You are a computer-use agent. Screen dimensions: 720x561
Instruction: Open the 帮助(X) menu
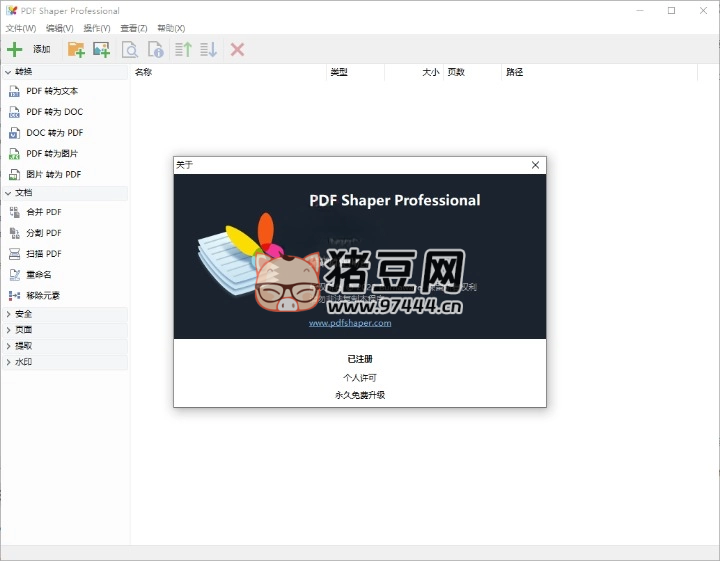click(x=171, y=28)
